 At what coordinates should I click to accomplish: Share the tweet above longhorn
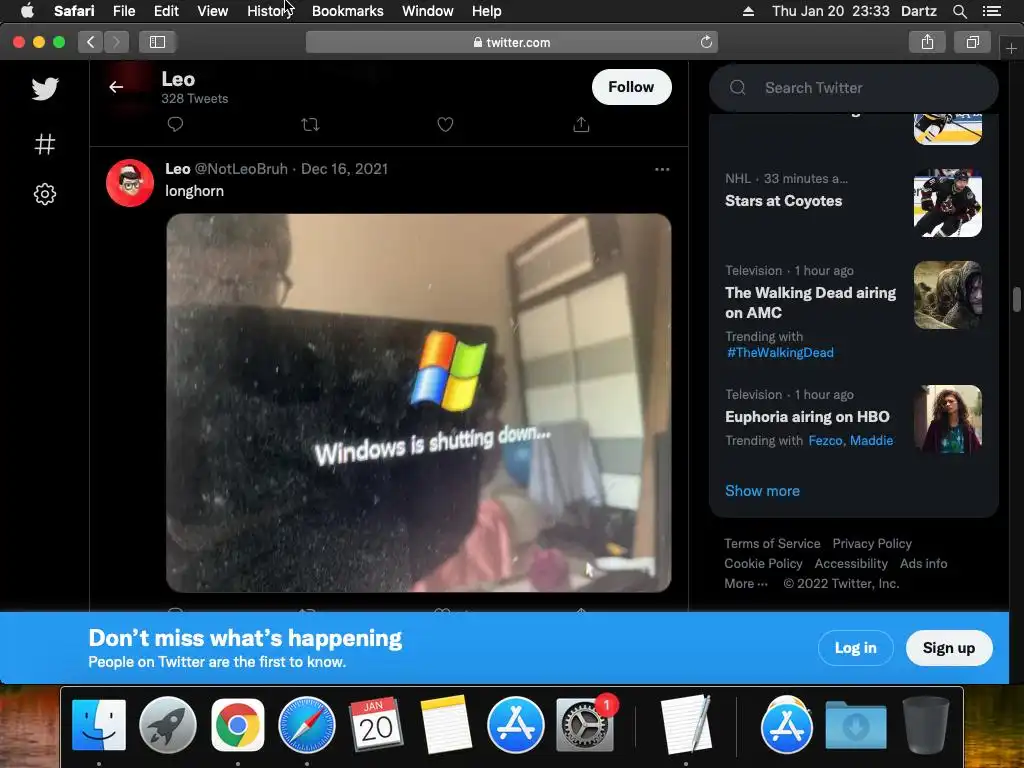(x=581, y=124)
